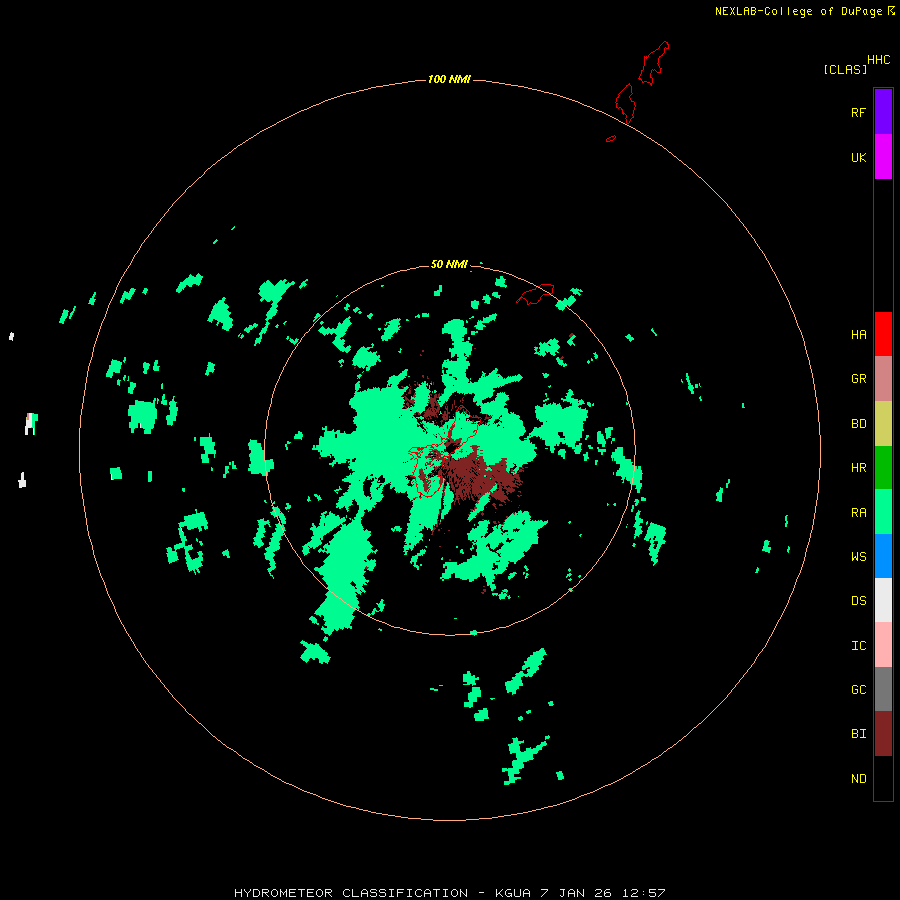Click the RF legend label
Viewport: 900px width, 900px height.
(858, 112)
